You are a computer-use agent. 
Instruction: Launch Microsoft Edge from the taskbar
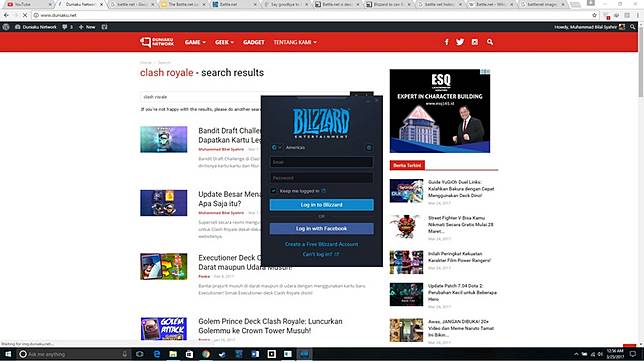[156, 354]
